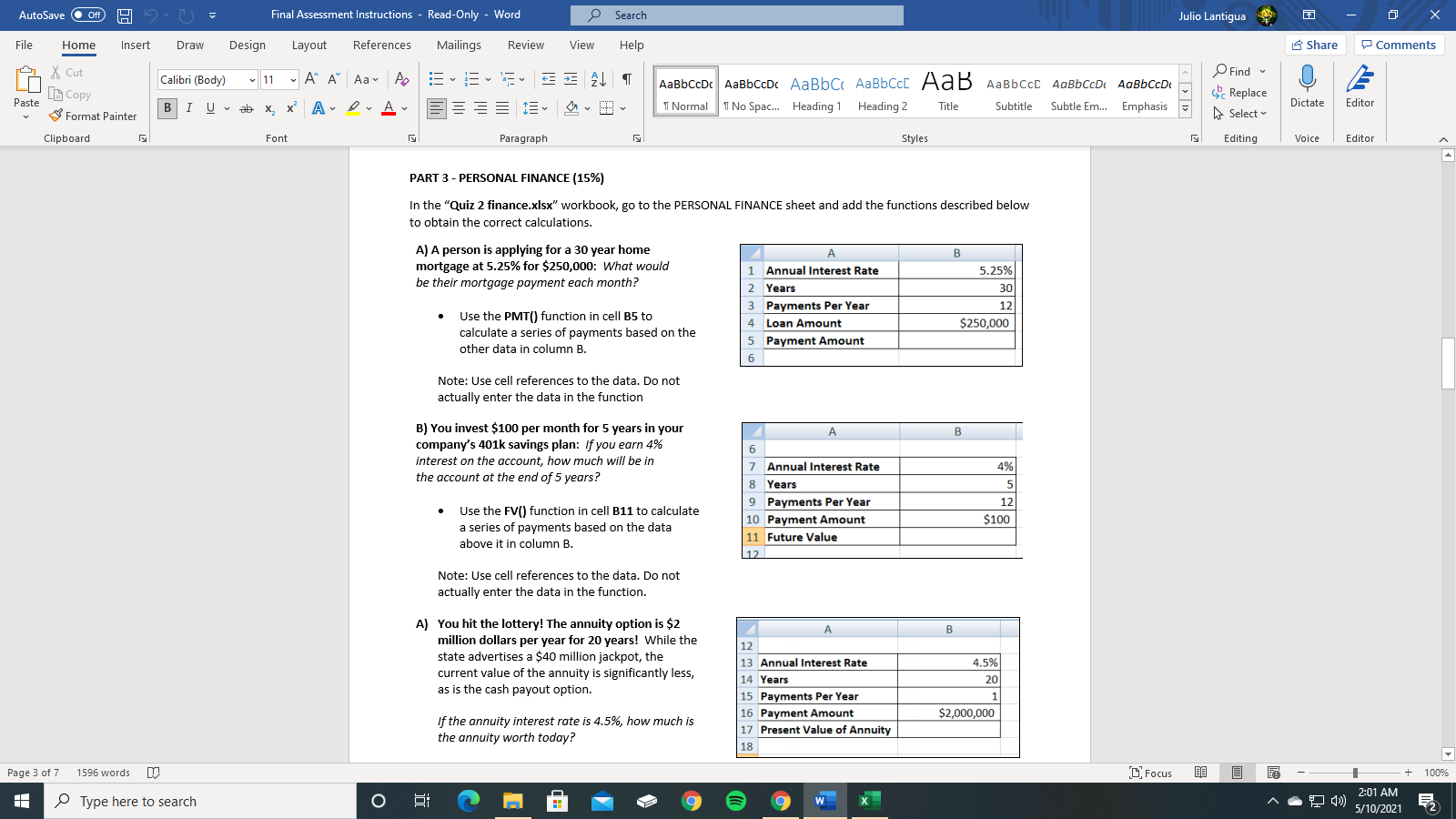Enable bold formatting

[167, 107]
